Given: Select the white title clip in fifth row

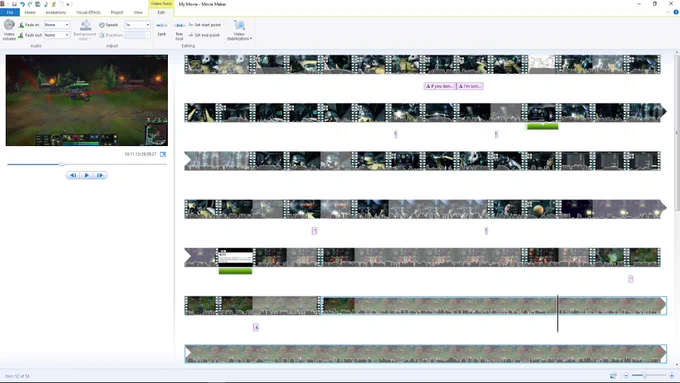Looking at the screenshot, I should click(235, 257).
